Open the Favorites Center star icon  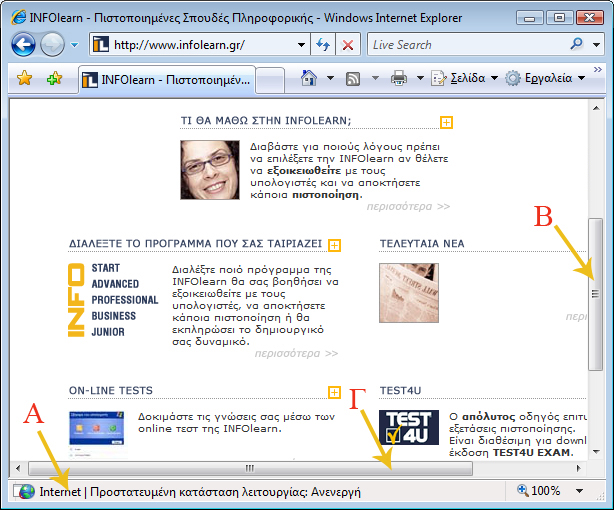24,78
